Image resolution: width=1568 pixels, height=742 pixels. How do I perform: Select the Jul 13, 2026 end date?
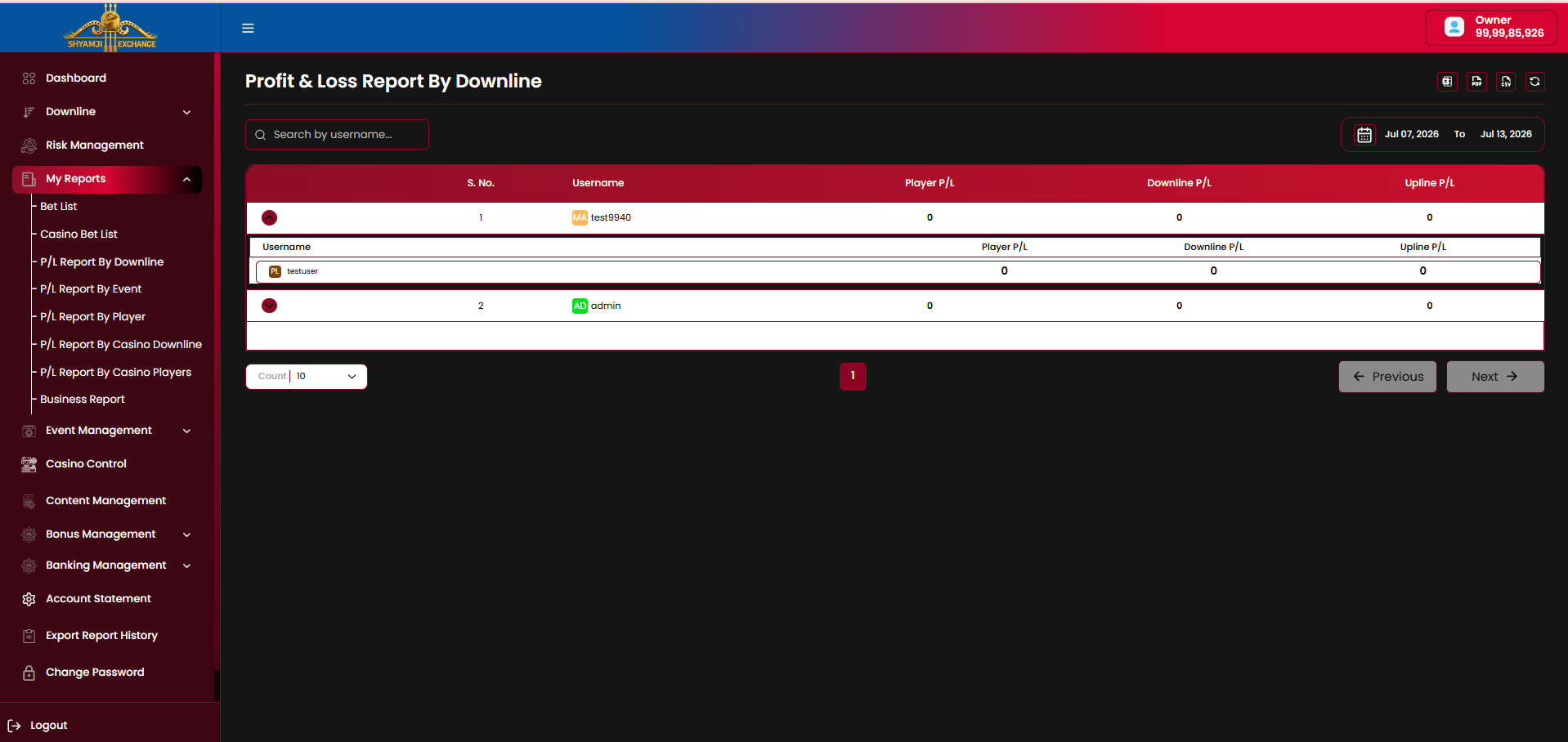point(1506,135)
